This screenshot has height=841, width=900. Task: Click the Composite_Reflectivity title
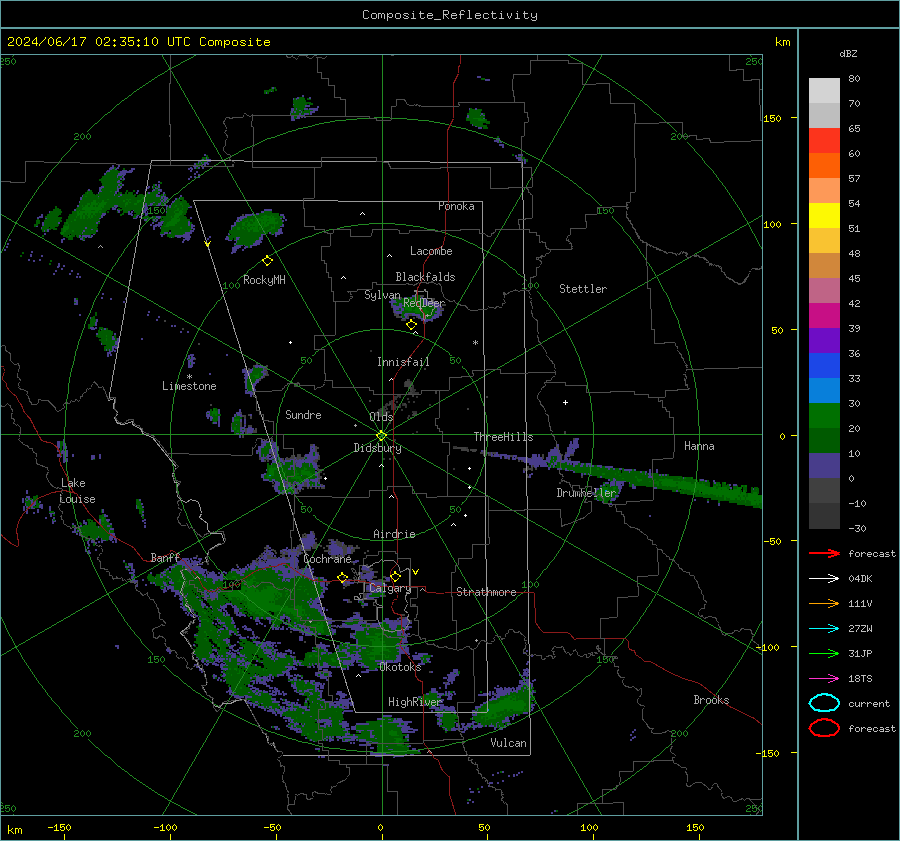click(450, 15)
